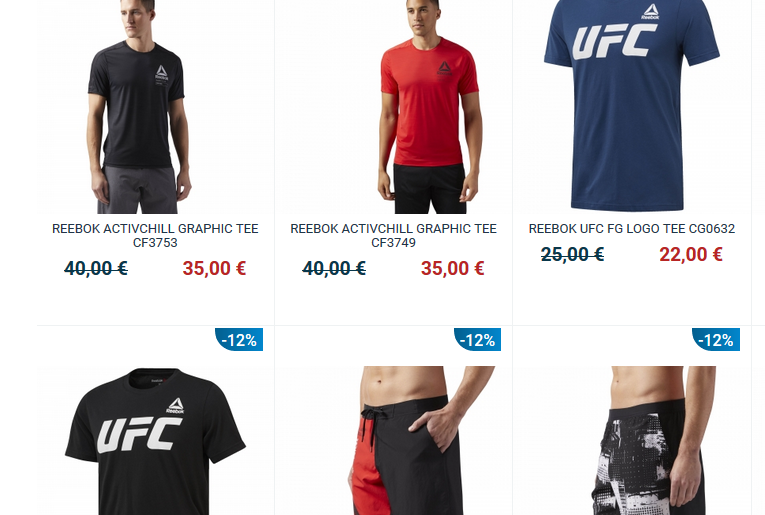Open the black UFC tee product image

coord(155,440)
